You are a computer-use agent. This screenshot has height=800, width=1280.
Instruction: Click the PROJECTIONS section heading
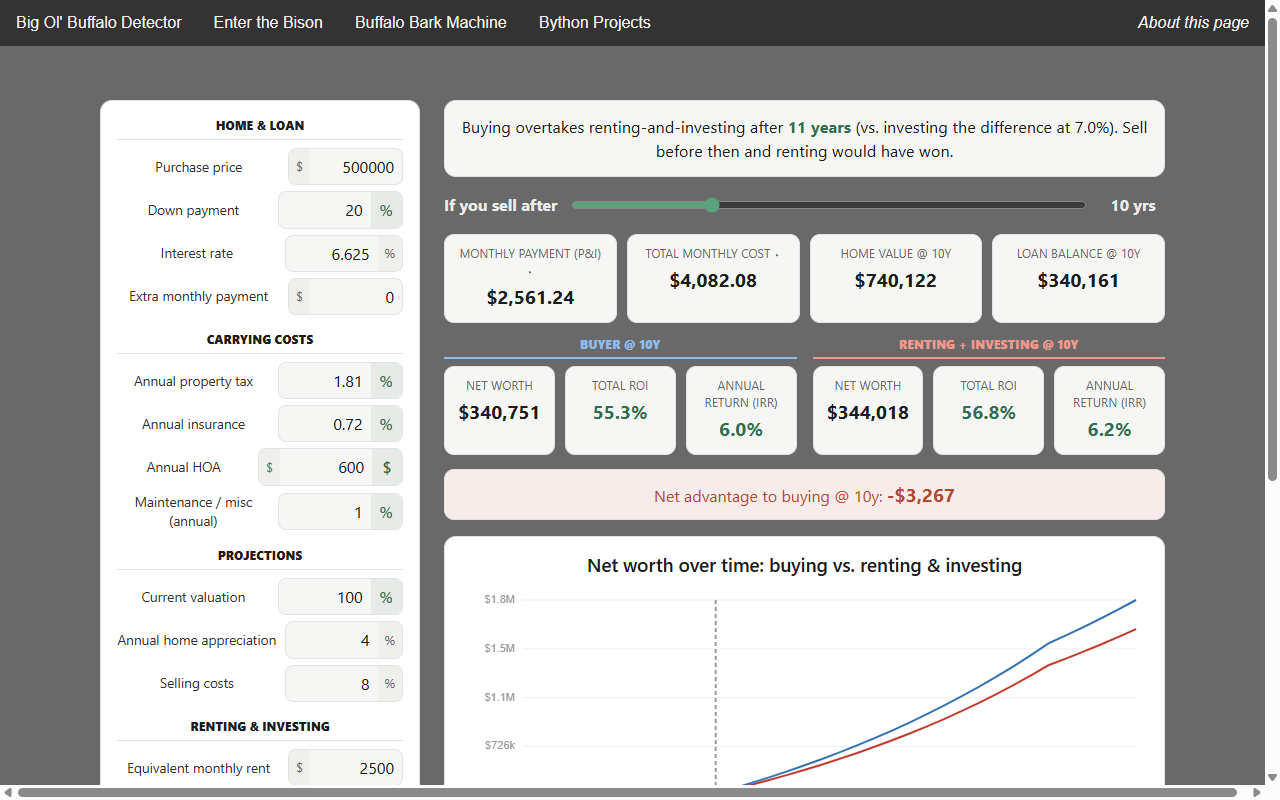pos(260,555)
